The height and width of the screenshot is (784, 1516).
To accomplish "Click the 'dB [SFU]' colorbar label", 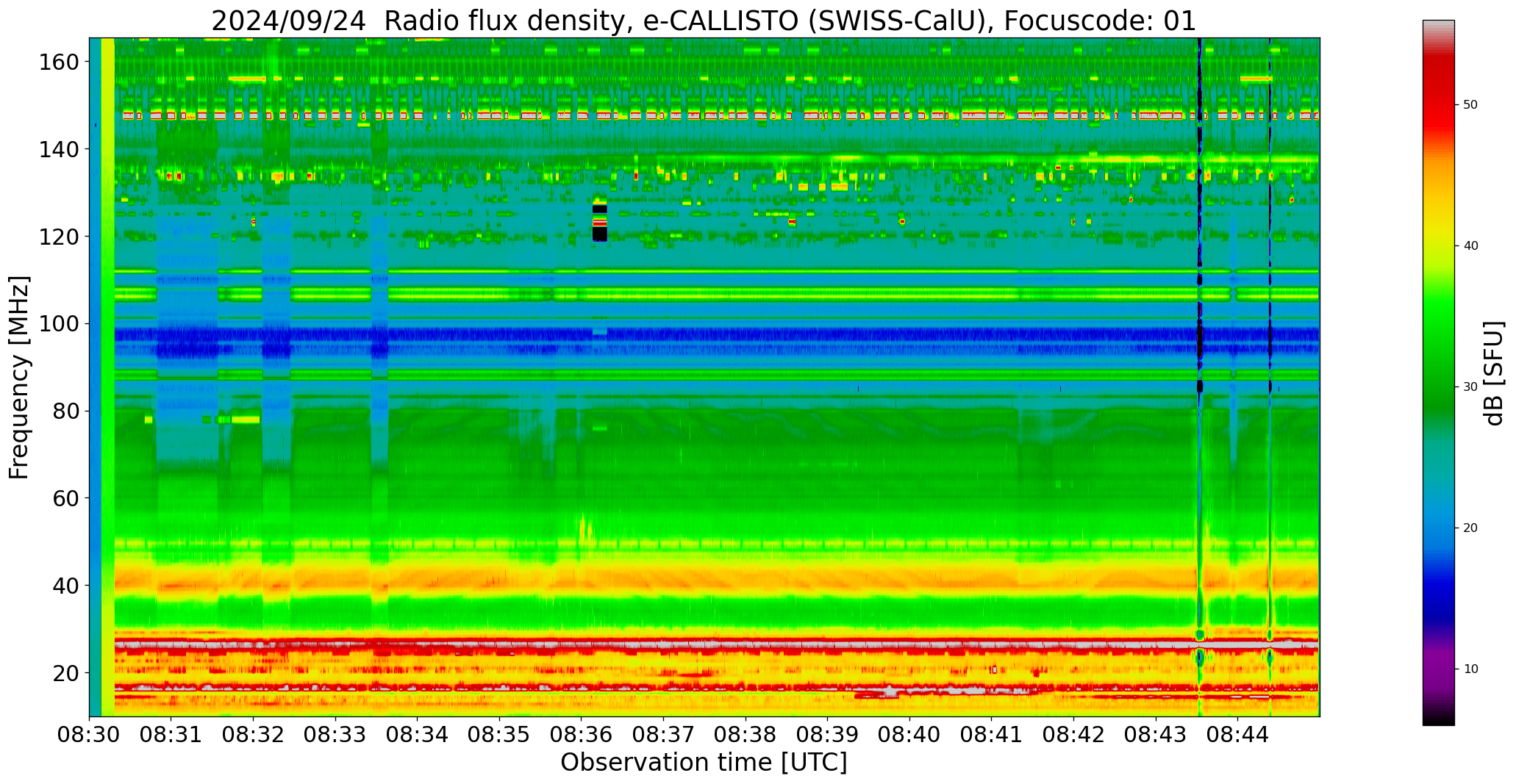I will pos(1493,373).
